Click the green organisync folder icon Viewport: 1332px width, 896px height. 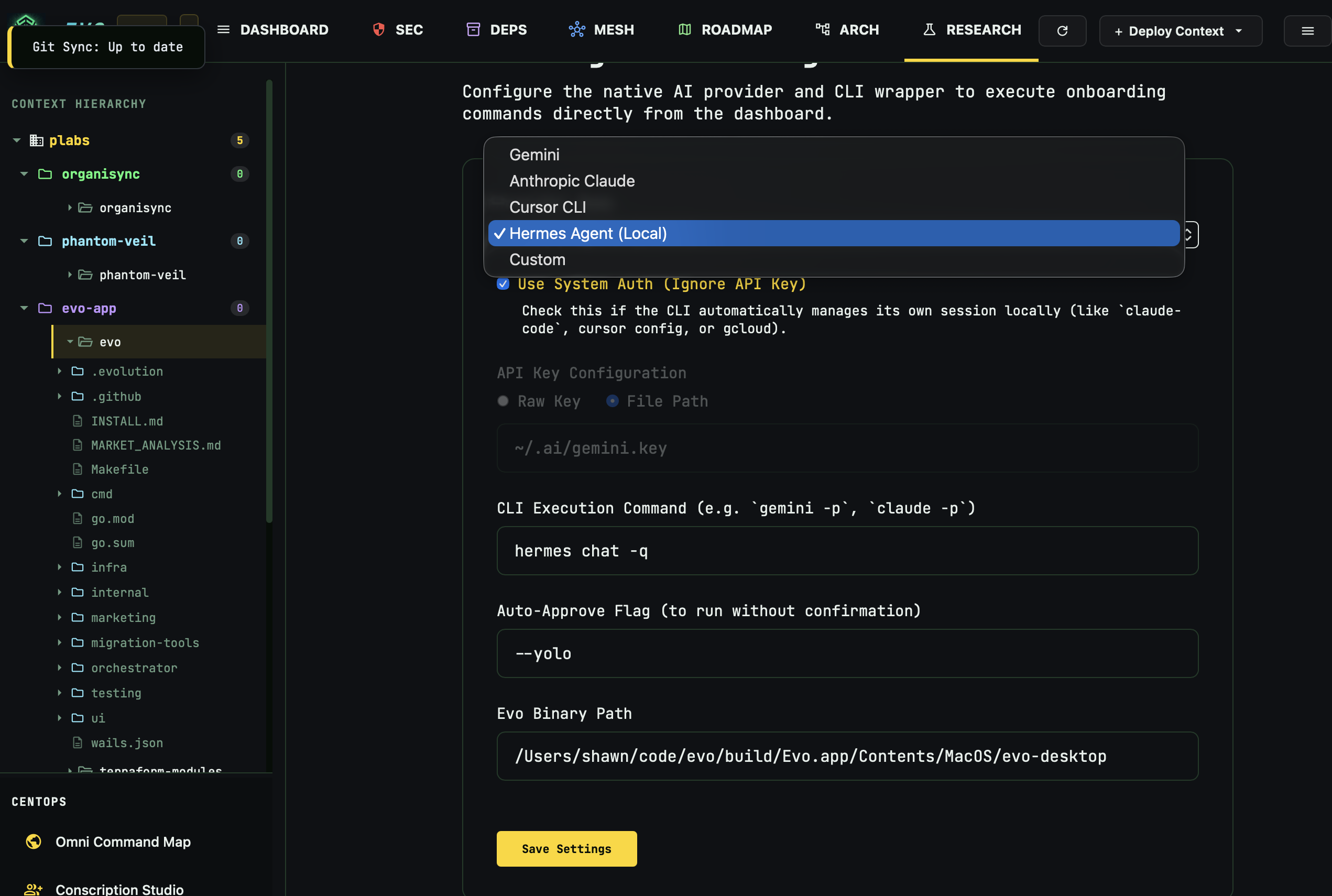click(x=45, y=174)
